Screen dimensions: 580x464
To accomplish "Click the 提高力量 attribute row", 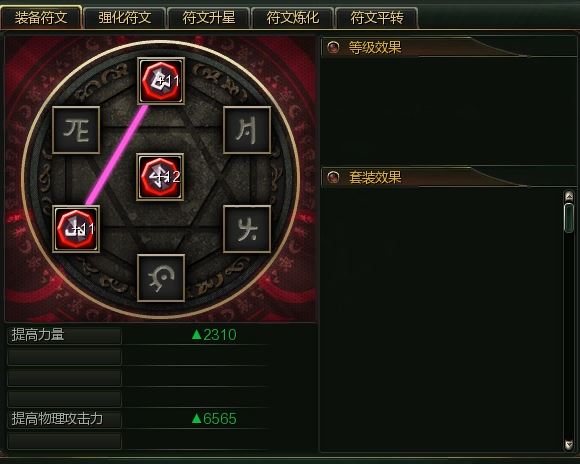I will coord(139,335).
